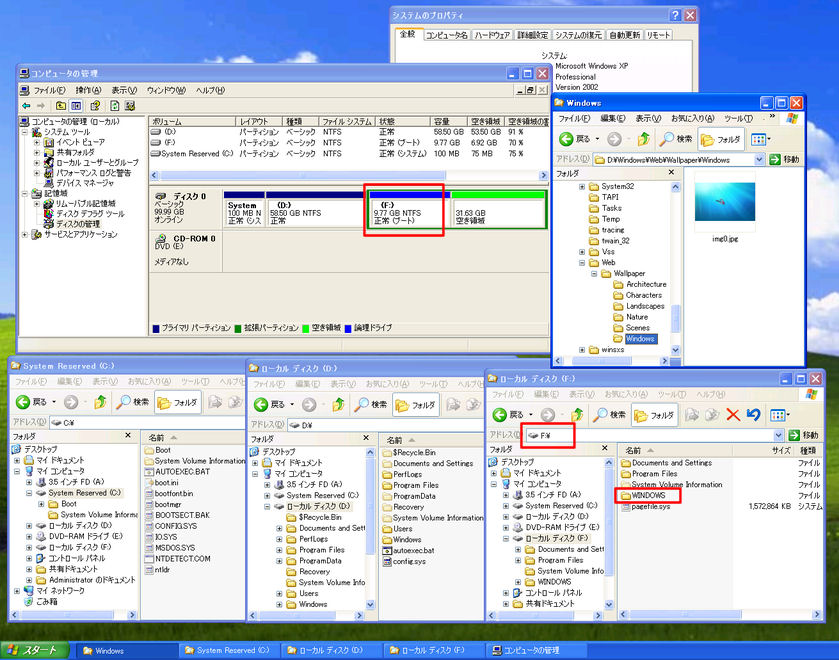Collapse the システム ツール node in Computer Management
Viewport: 839px width, 660px height.
25,132
